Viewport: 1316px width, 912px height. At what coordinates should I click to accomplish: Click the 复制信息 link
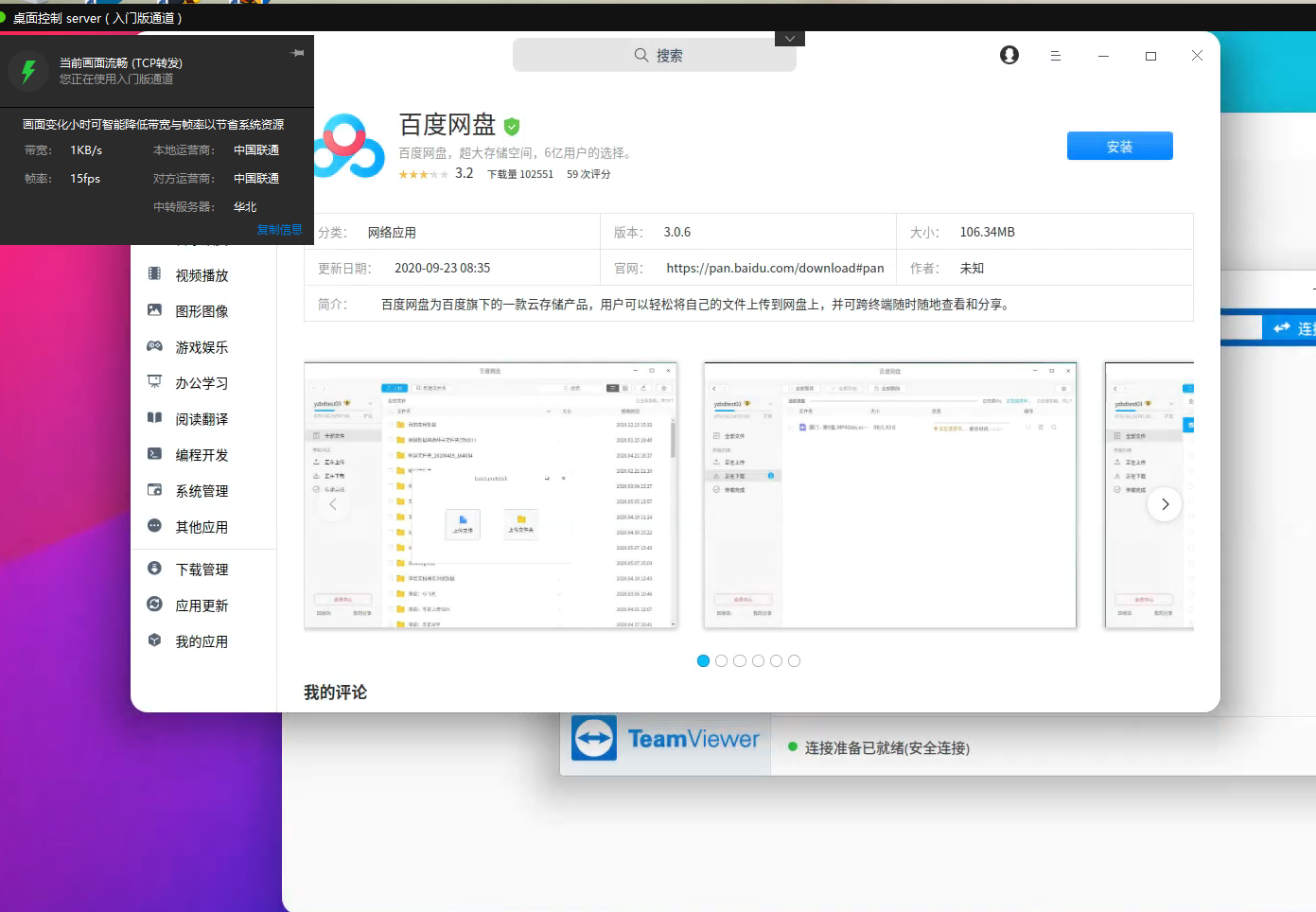(280, 229)
